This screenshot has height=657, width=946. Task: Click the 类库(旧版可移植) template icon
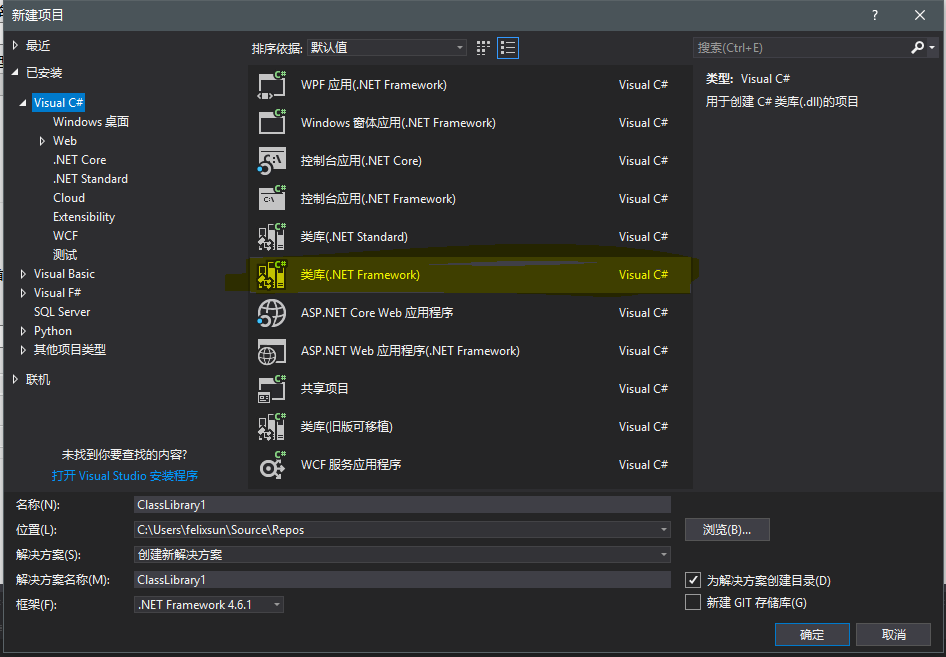(271, 427)
